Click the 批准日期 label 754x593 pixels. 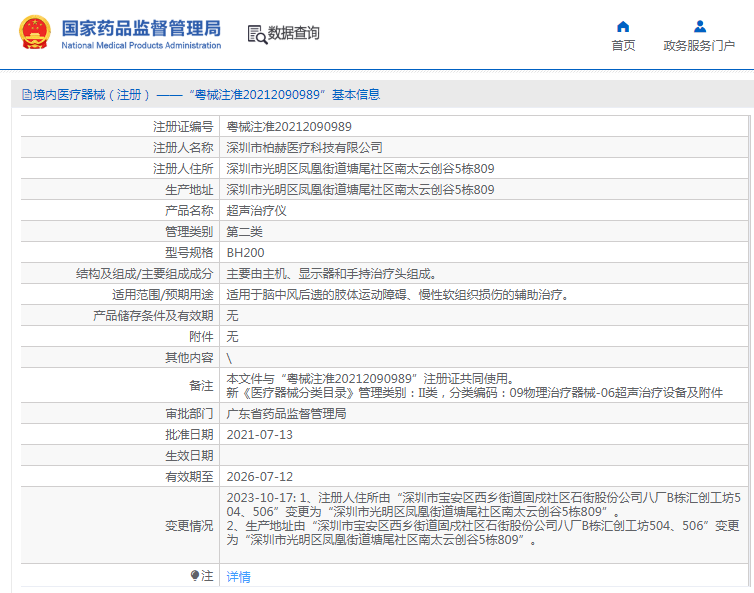tap(189, 435)
